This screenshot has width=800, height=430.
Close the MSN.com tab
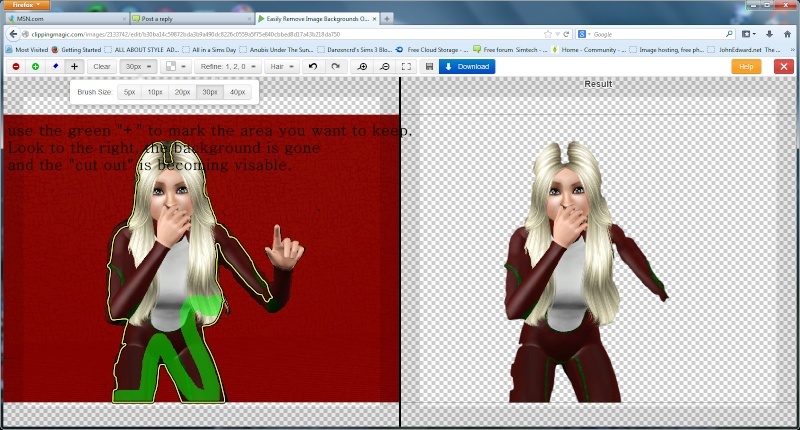click(x=124, y=19)
